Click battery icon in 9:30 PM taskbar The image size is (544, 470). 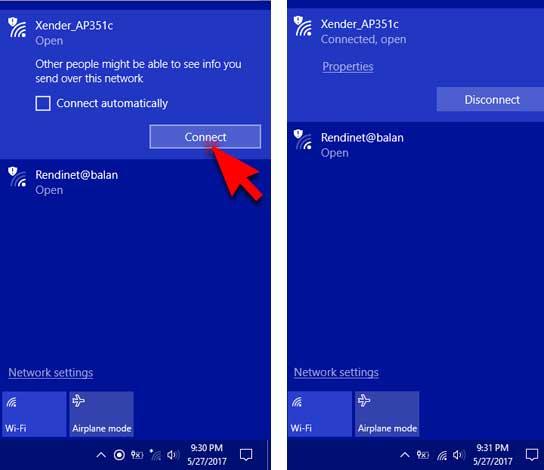(137, 455)
